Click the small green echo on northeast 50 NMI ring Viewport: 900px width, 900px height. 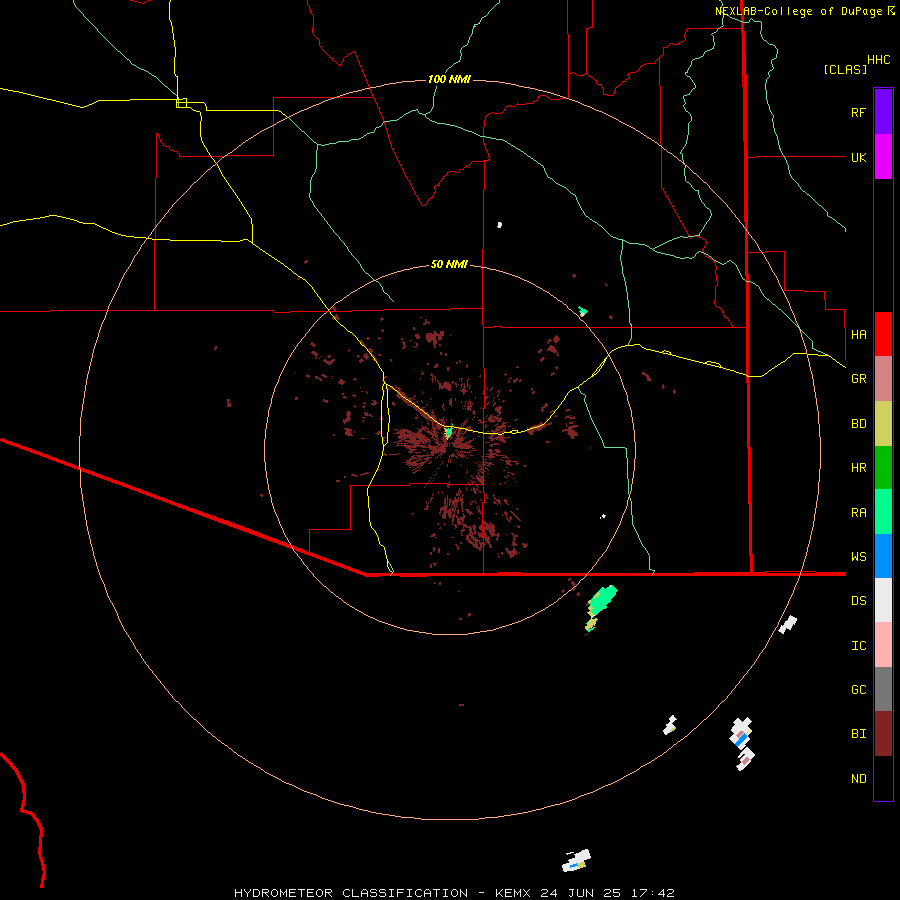pos(583,312)
